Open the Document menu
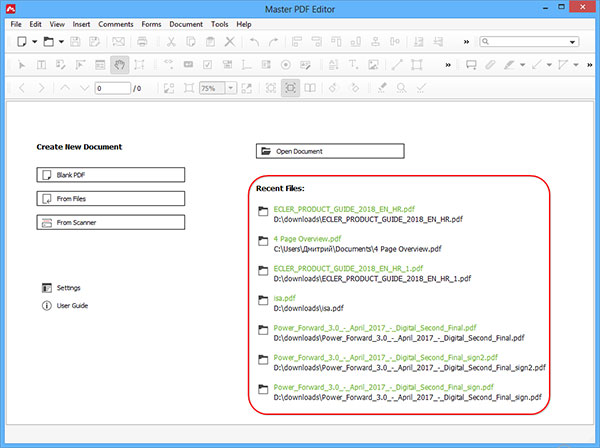Screen dimensions: 600x448 coord(185,22)
